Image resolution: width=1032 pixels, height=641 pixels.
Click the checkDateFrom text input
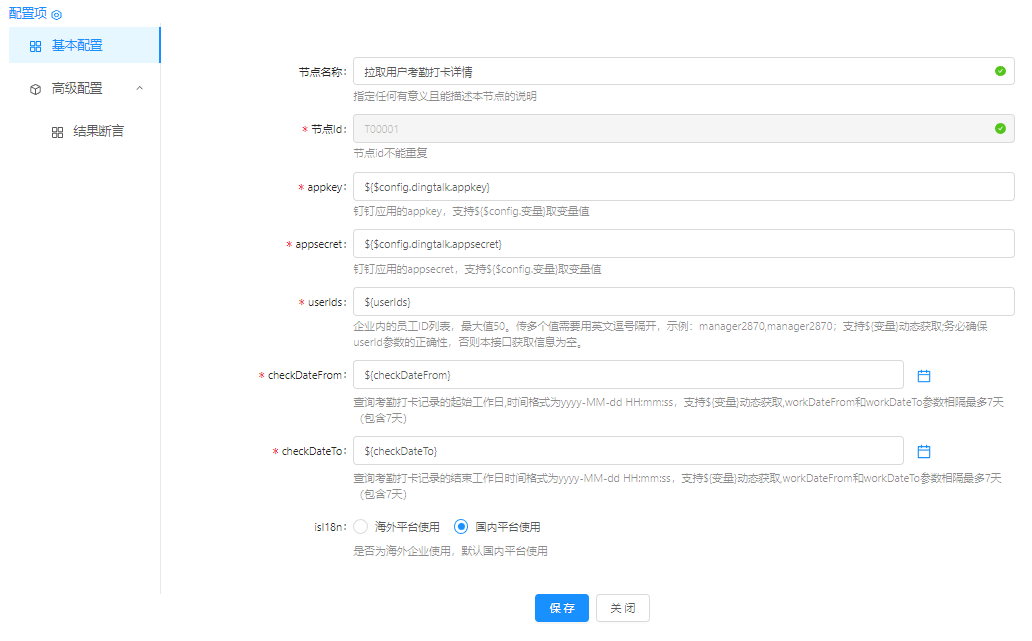(x=628, y=375)
